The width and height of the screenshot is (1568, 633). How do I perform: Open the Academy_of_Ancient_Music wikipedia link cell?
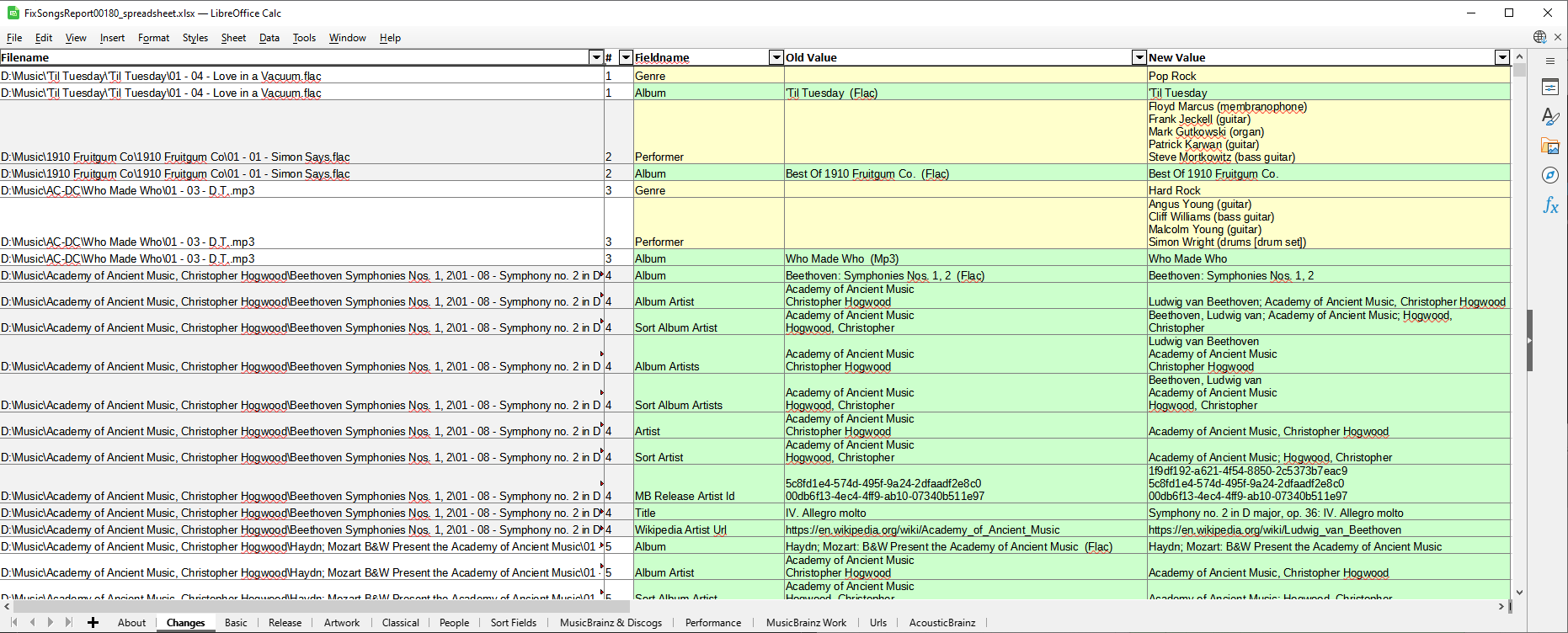tap(965, 529)
